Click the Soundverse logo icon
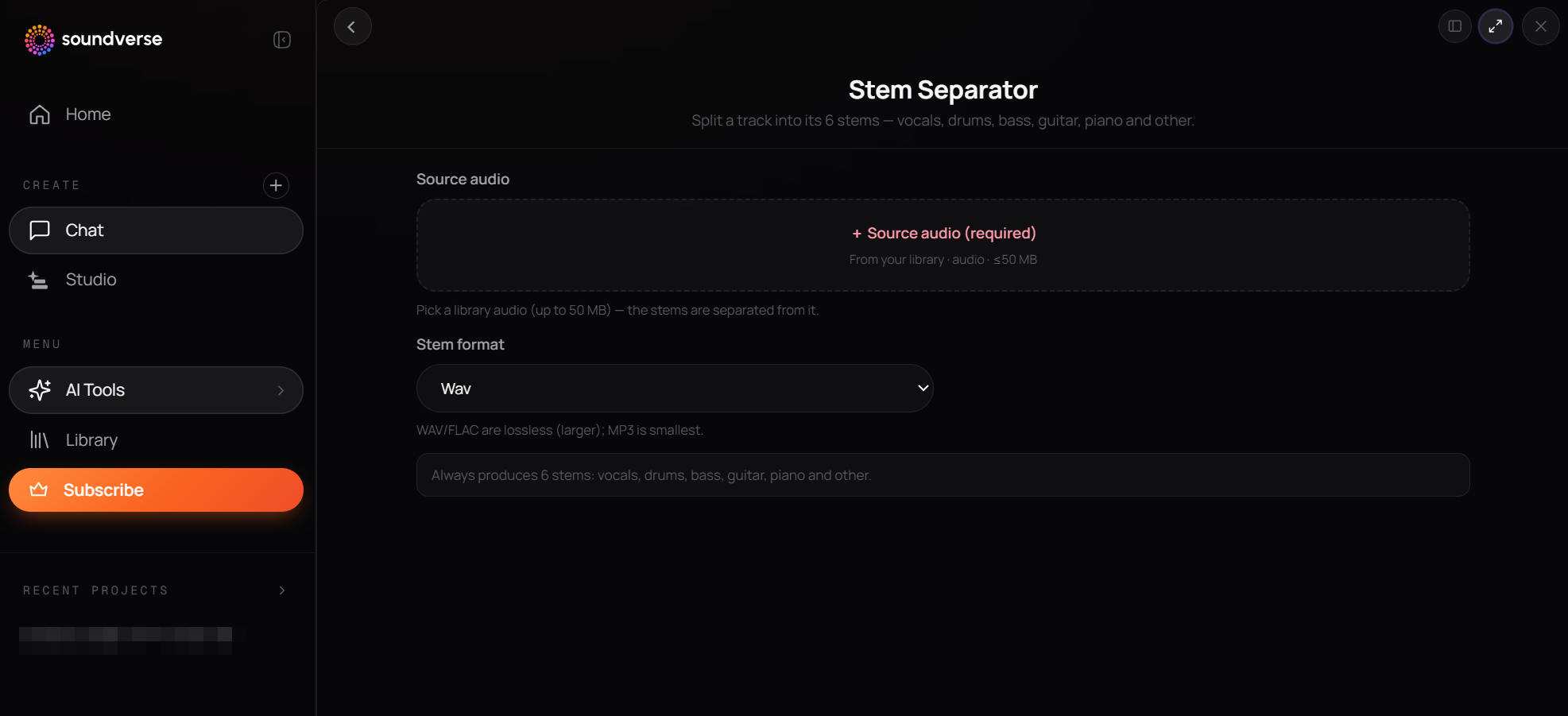Image resolution: width=1568 pixels, height=716 pixels. pos(39,40)
